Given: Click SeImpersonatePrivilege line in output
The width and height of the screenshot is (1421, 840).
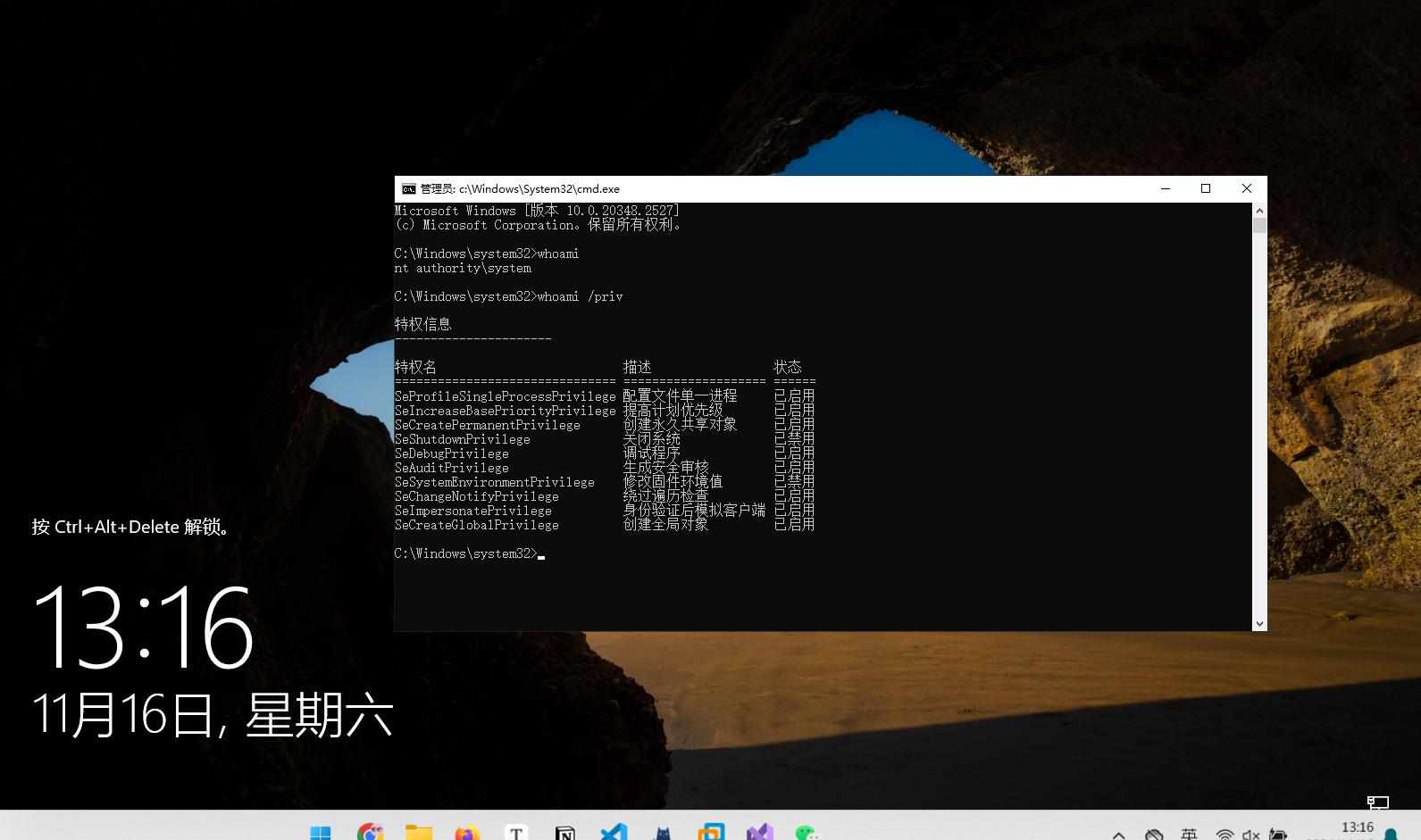Looking at the screenshot, I should point(473,511).
